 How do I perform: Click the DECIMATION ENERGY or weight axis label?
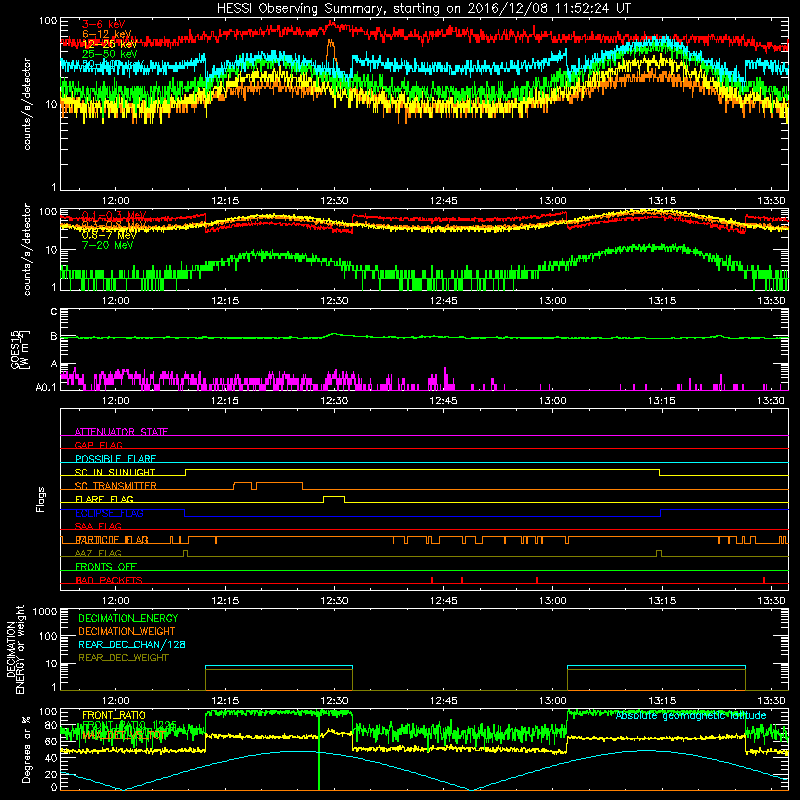point(15,650)
